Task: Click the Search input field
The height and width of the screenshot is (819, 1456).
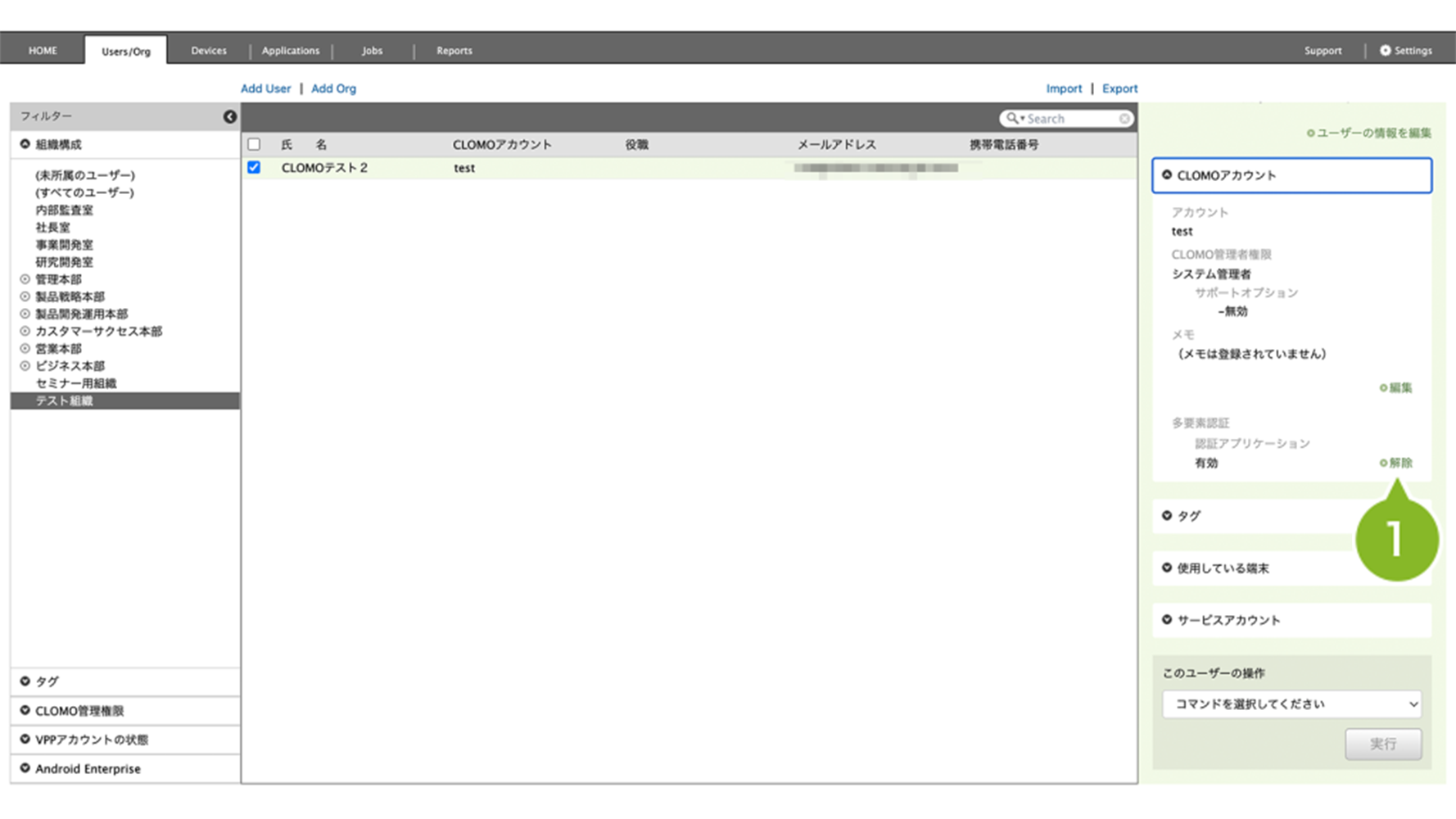Action: coord(1071,119)
